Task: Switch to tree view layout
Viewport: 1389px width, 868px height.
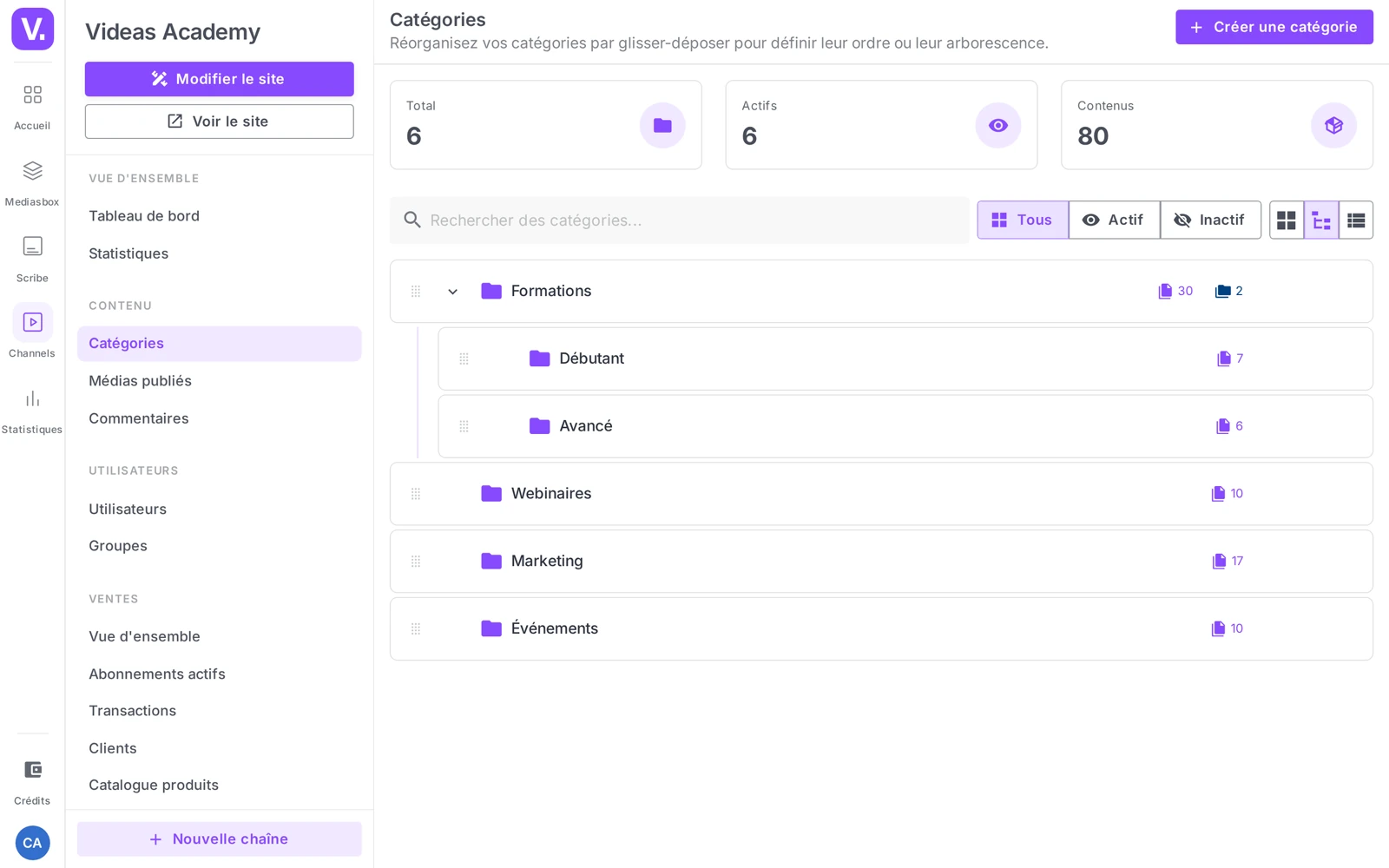Action: [1321, 220]
